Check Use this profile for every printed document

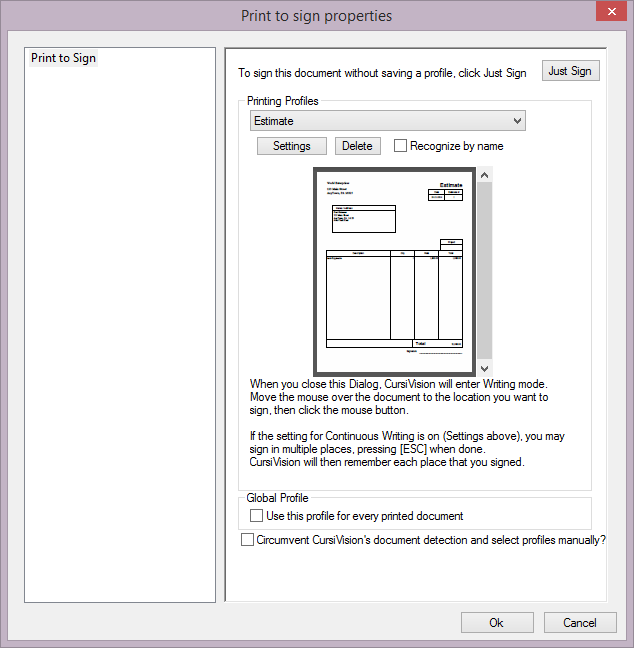(256, 516)
